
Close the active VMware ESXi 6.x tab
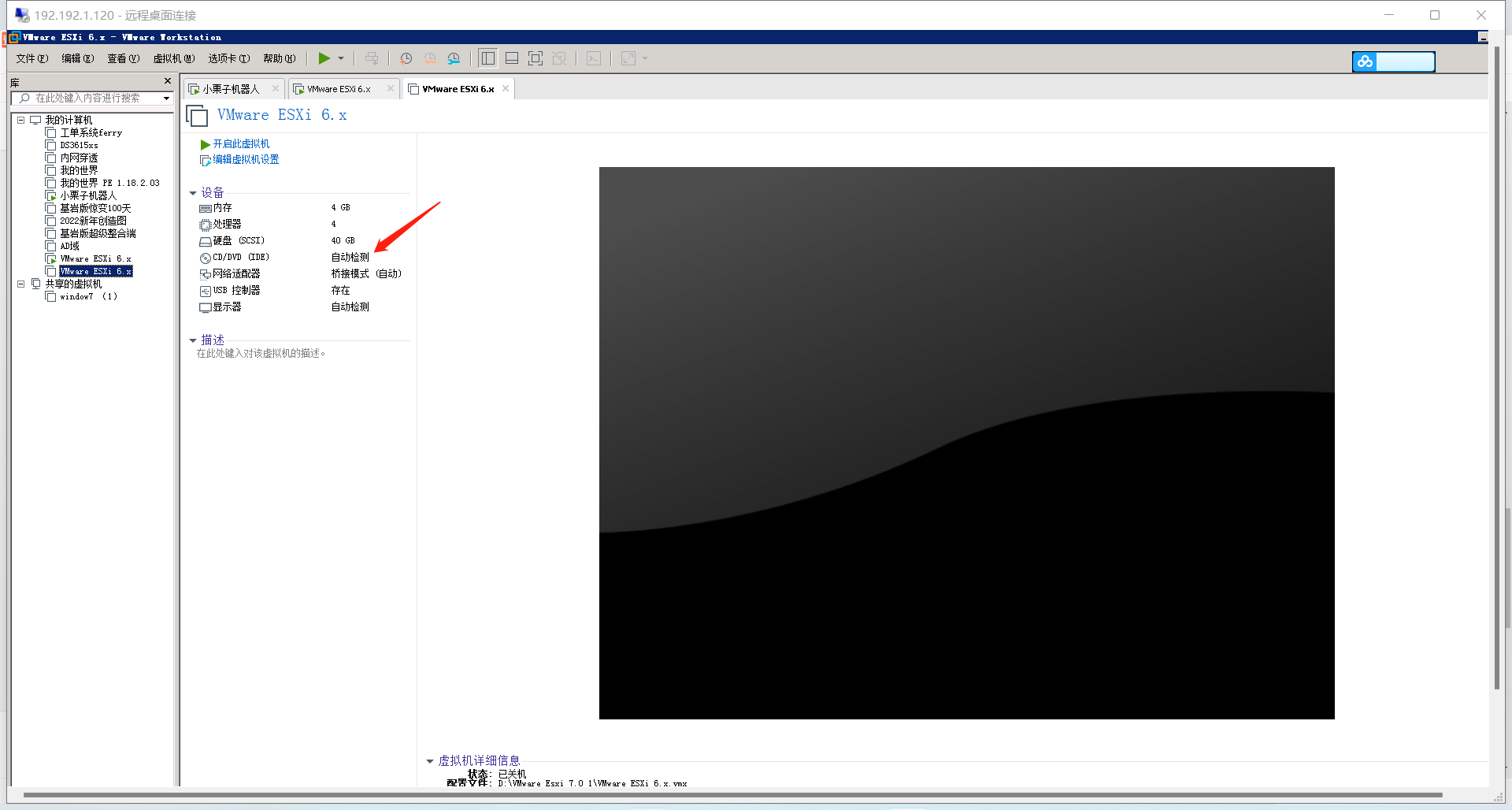[506, 88]
